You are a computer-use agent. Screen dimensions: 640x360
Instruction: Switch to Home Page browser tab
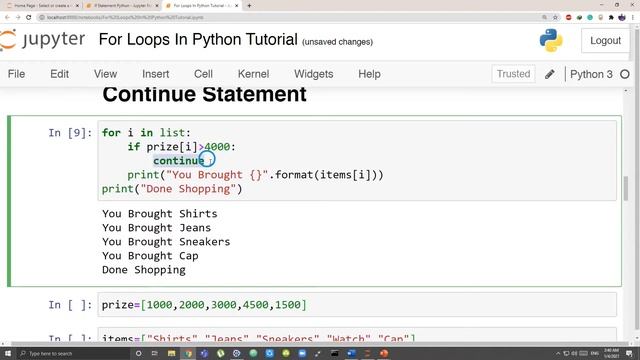point(41,6)
